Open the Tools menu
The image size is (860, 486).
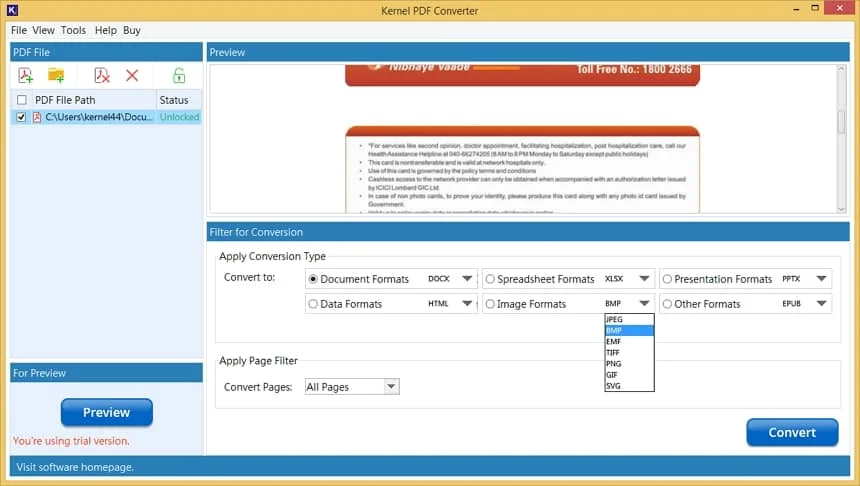click(73, 30)
